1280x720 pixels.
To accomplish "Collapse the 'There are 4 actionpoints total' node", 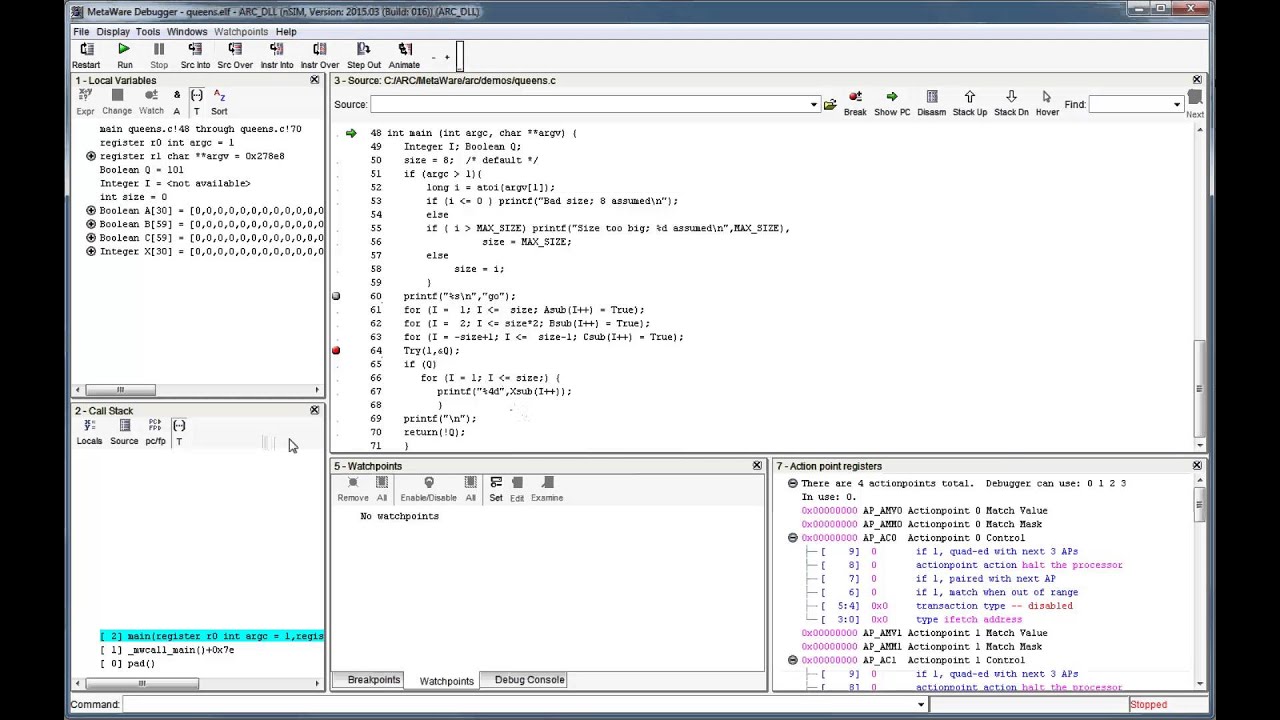I will [793, 483].
